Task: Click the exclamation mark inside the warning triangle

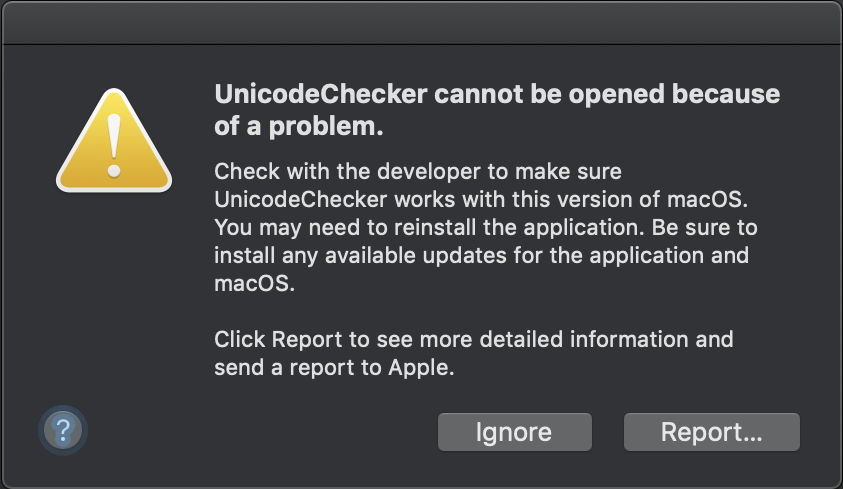Action: tap(114, 141)
